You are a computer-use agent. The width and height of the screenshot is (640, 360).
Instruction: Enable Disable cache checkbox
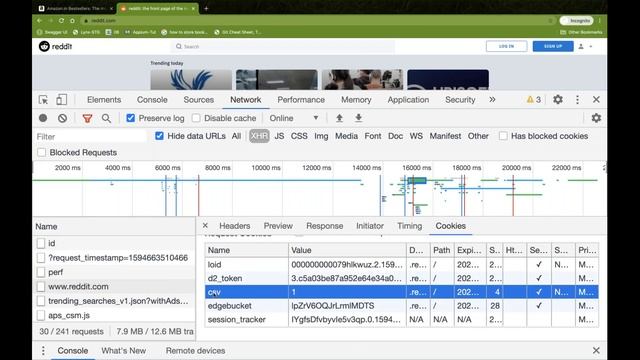pyautogui.click(x=196, y=118)
